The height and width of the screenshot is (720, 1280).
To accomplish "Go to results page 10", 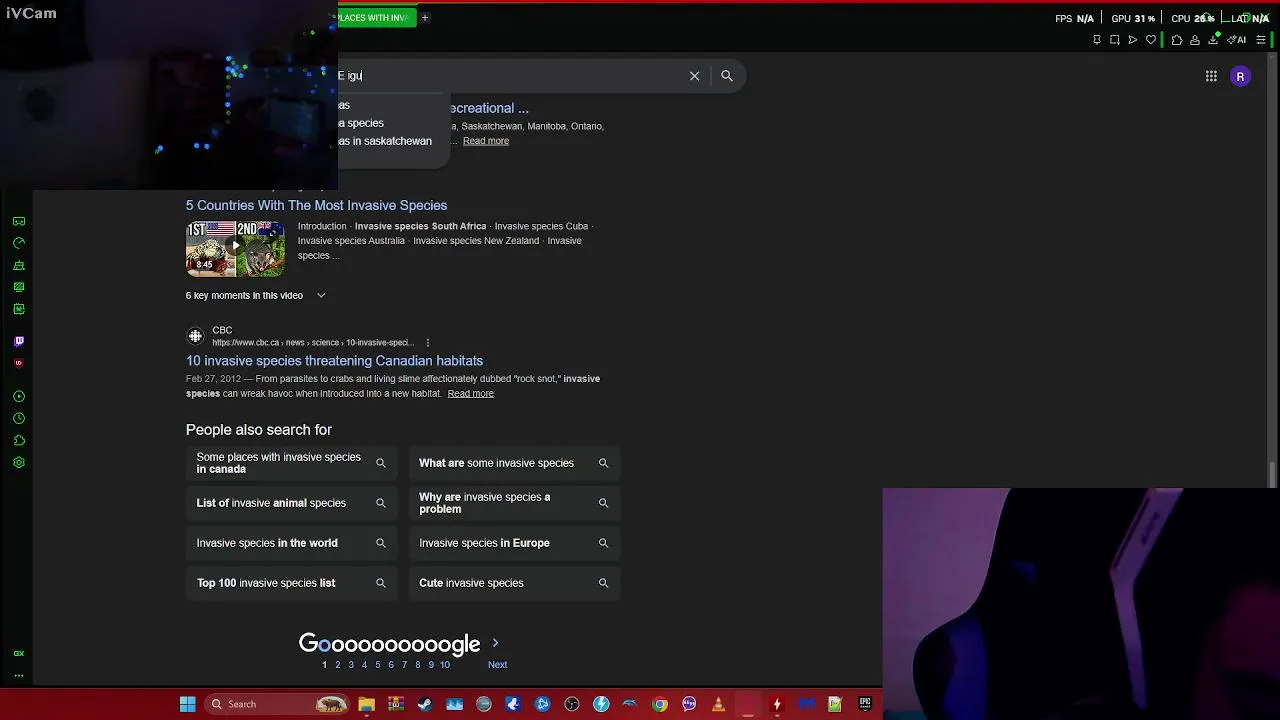I will pos(445,665).
